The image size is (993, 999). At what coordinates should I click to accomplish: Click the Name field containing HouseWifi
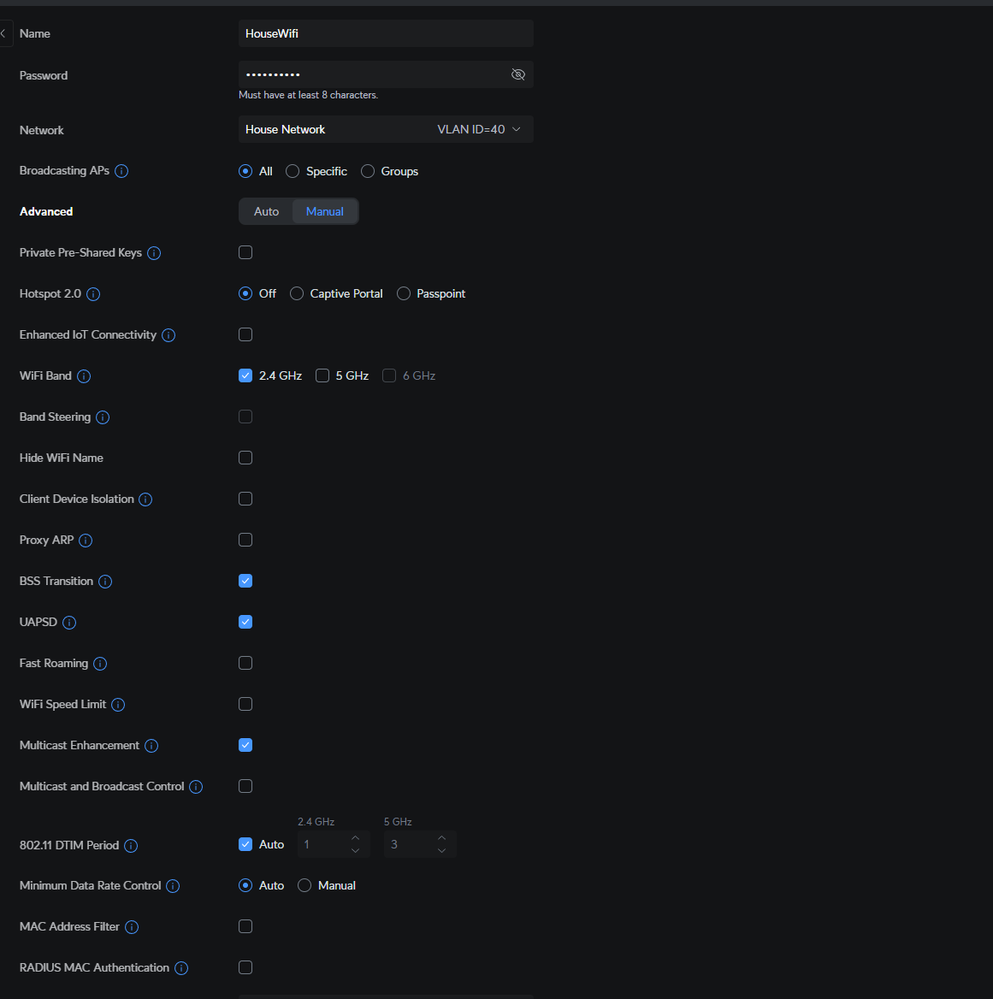tap(385, 33)
